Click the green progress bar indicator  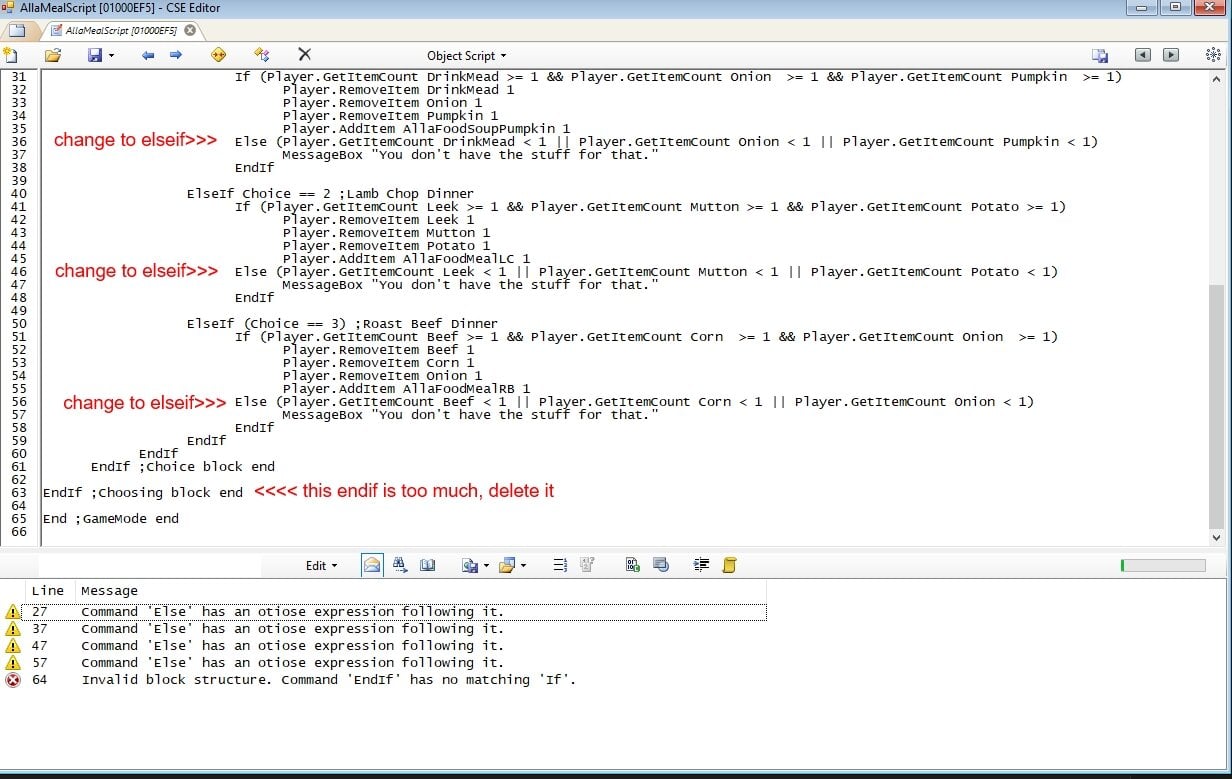1163,566
